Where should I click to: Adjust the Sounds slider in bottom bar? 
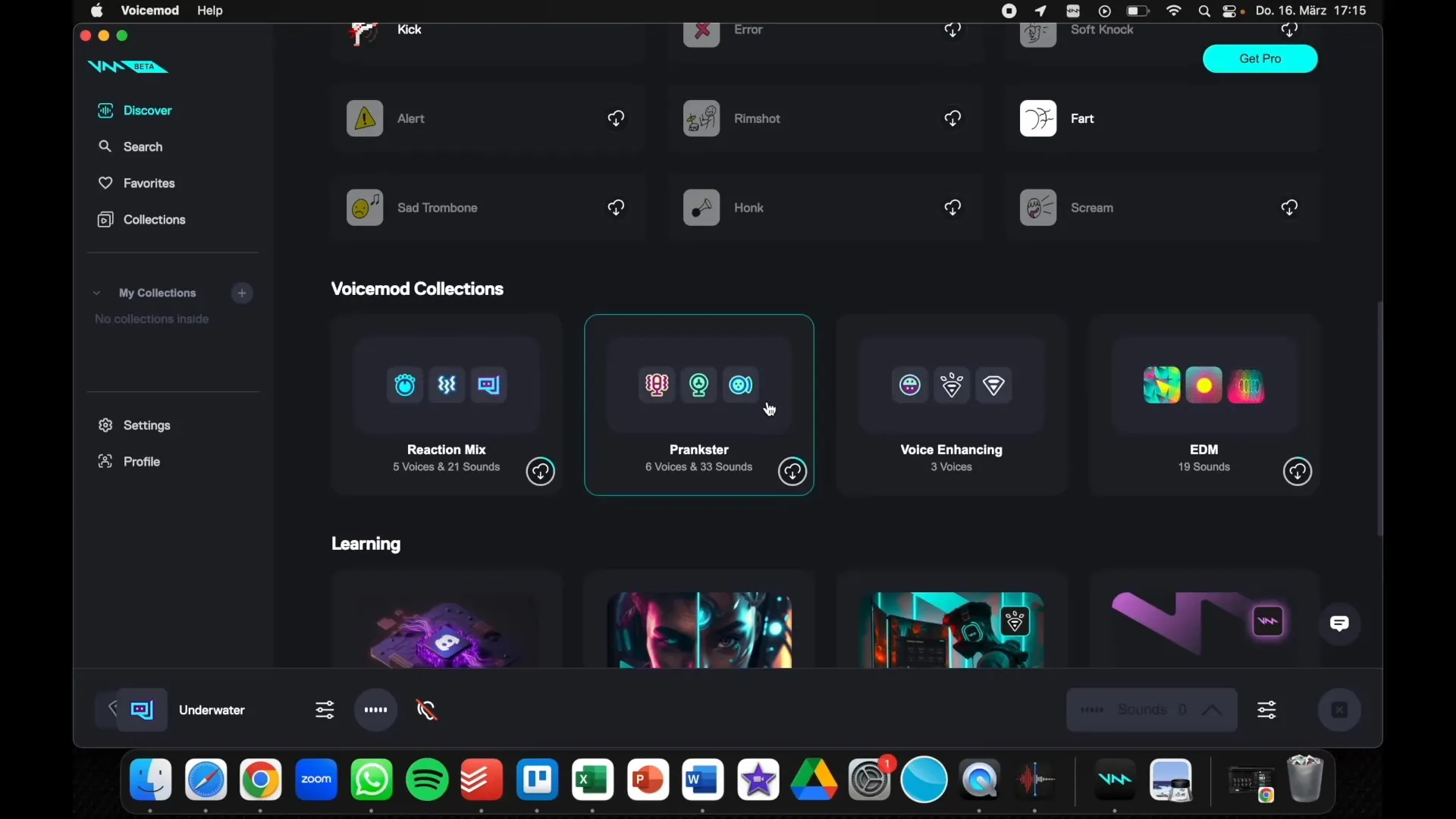[x=1265, y=710]
